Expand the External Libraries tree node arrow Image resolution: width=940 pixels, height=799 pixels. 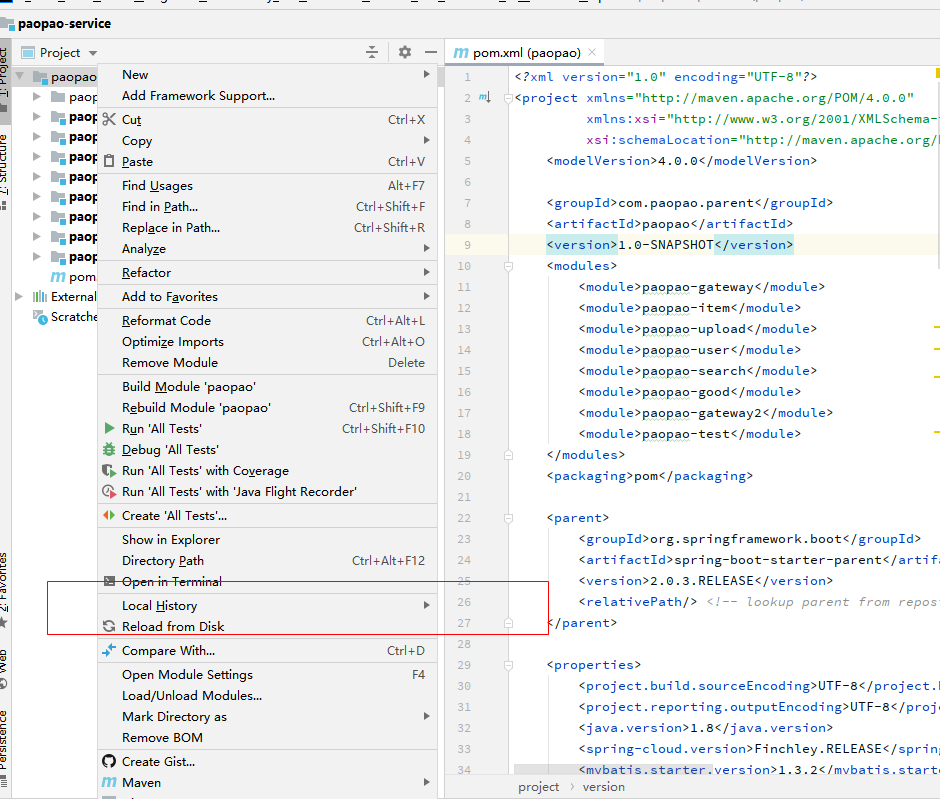[19, 297]
